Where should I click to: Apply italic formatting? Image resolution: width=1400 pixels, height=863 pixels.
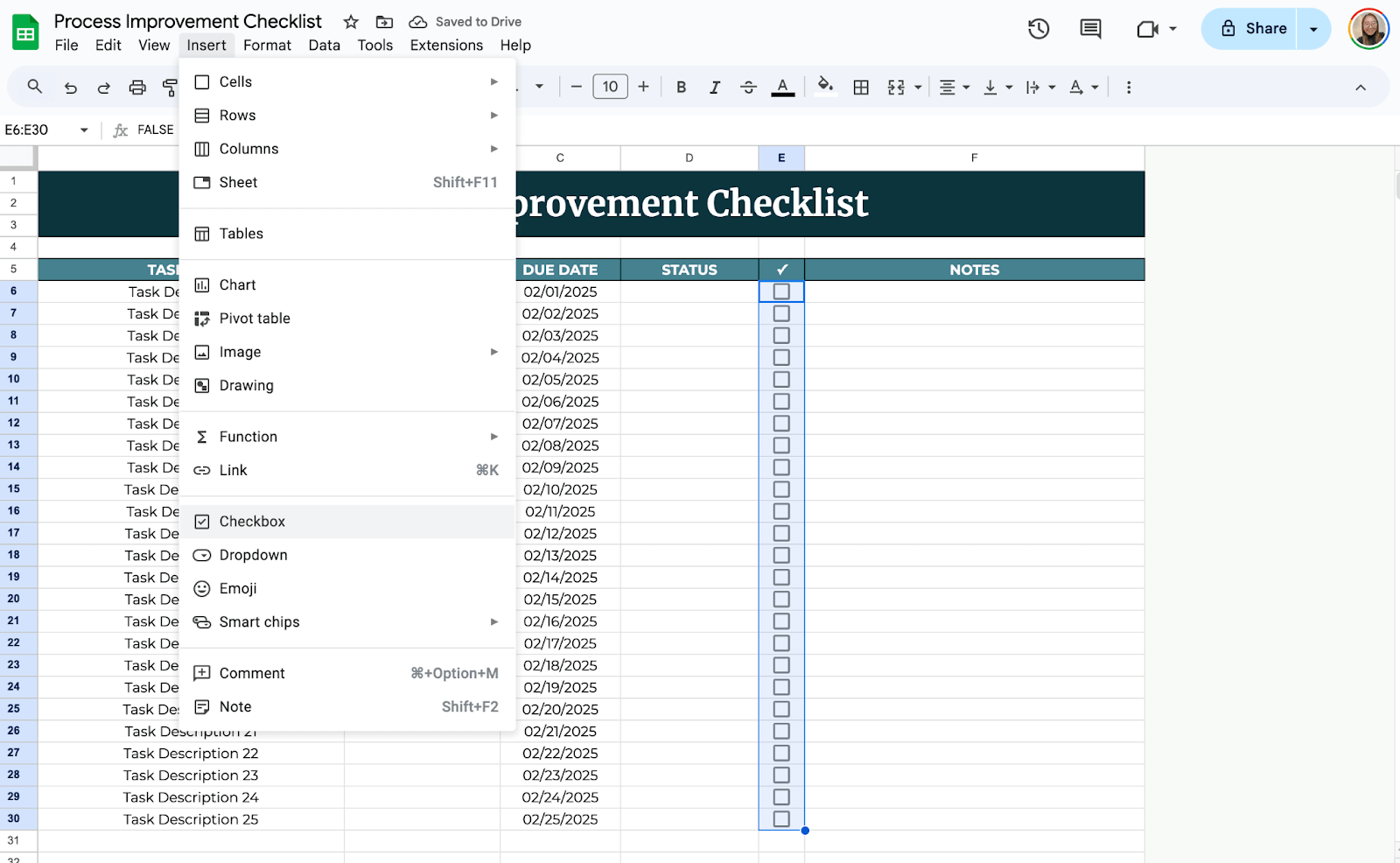715,88
